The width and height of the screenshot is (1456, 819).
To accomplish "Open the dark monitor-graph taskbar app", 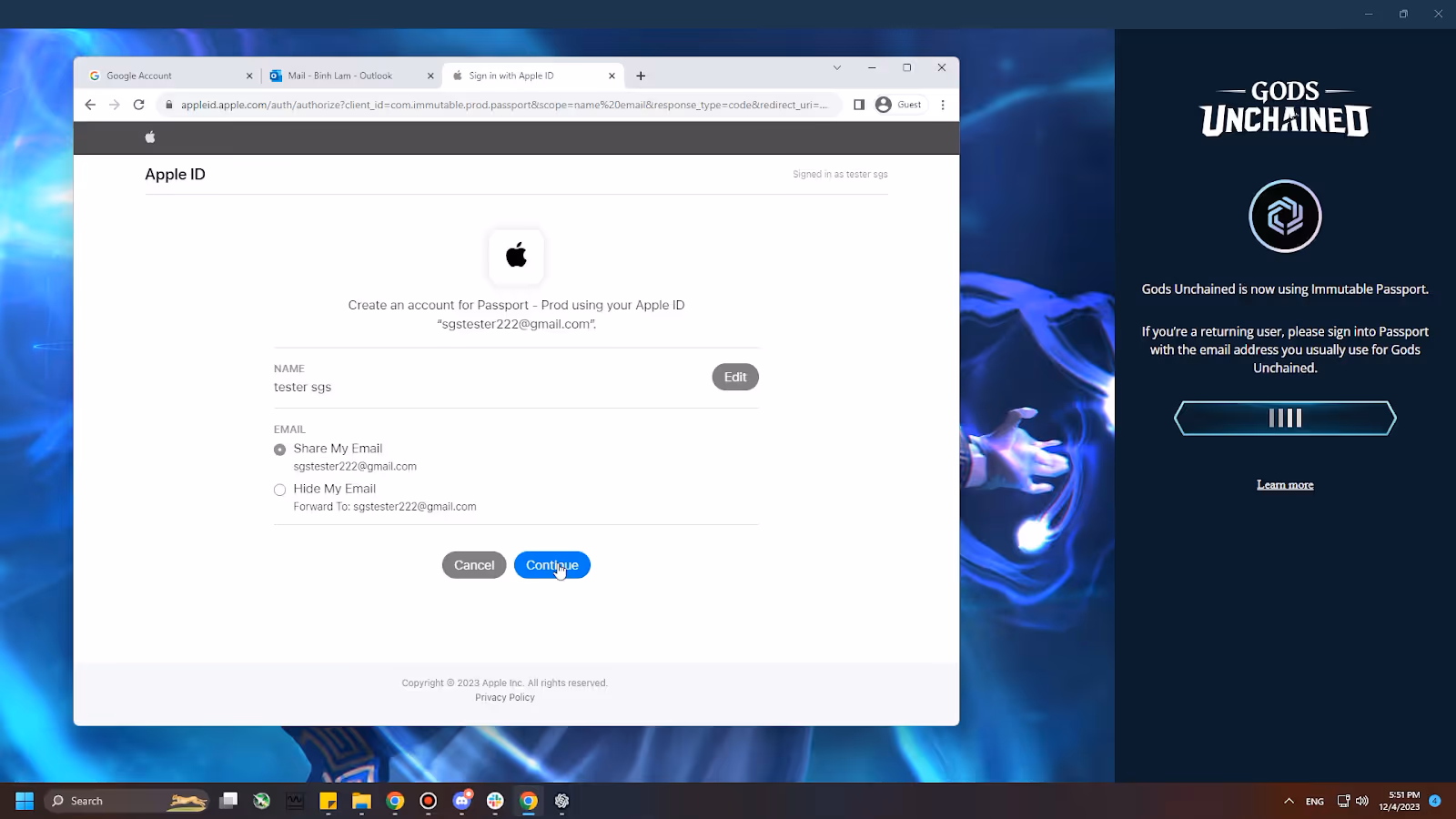I will (295, 801).
